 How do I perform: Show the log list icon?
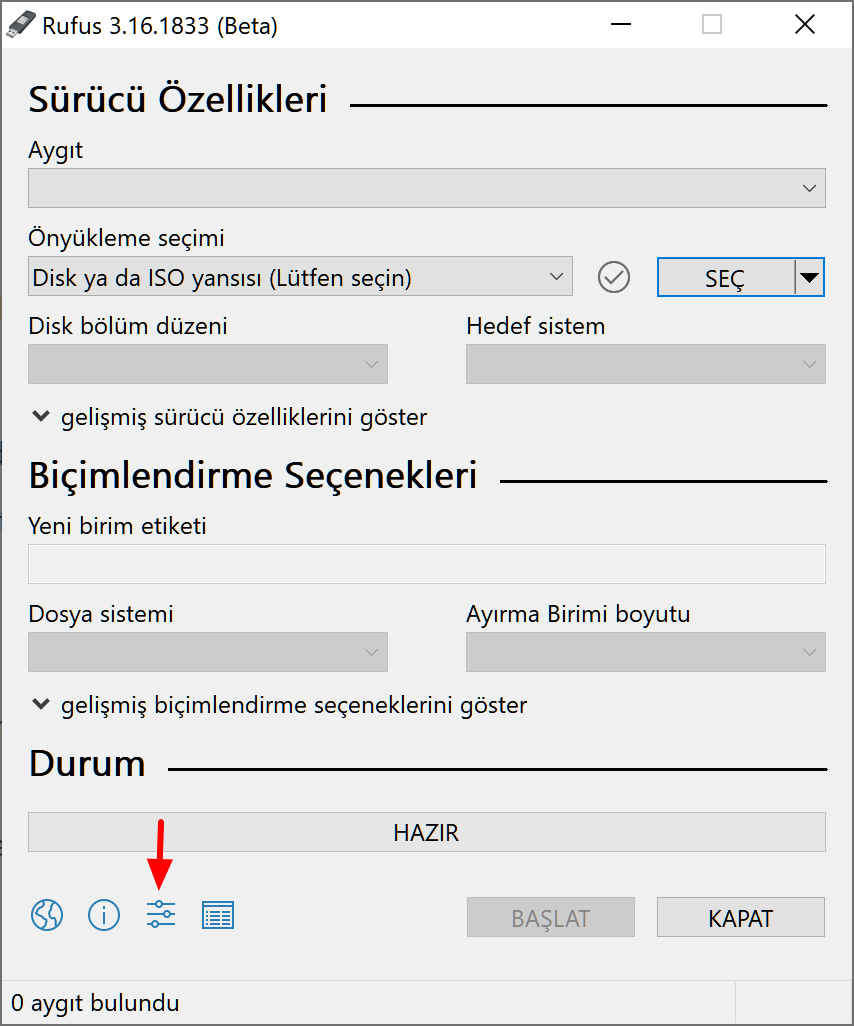click(x=218, y=915)
